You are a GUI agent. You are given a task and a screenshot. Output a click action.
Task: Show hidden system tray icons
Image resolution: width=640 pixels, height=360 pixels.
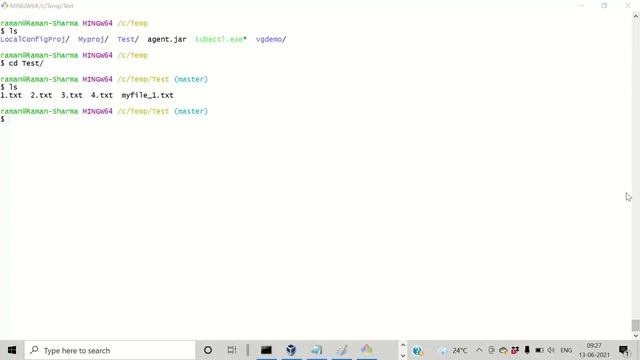(479, 350)
